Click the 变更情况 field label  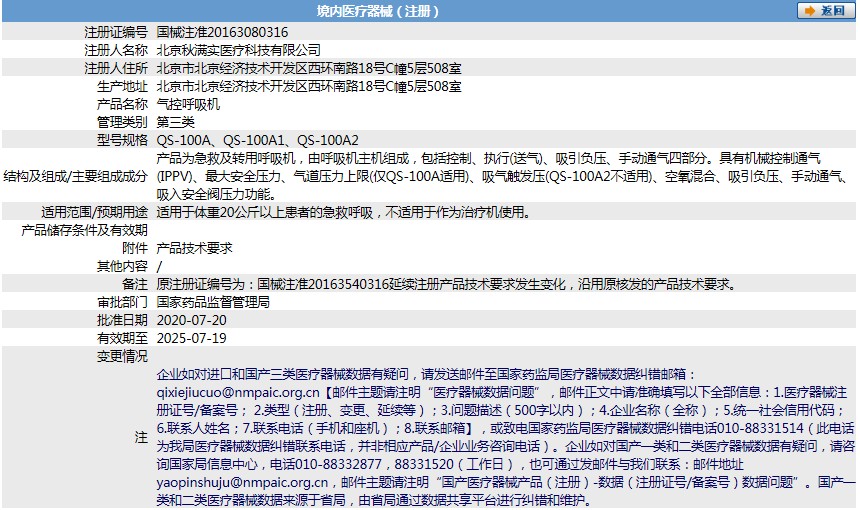tap(122, 356)
